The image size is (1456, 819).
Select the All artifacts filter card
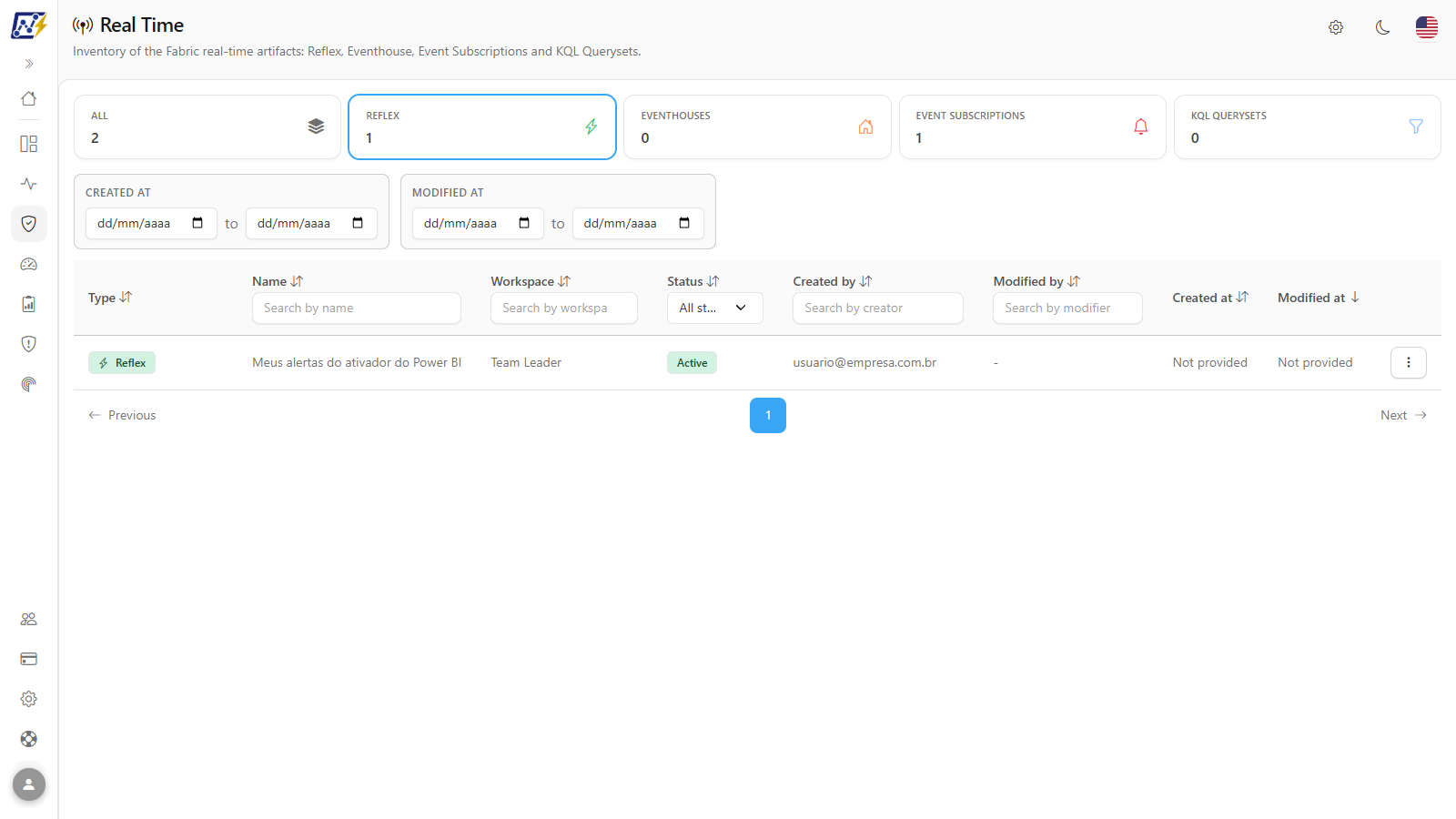point(207,127)
